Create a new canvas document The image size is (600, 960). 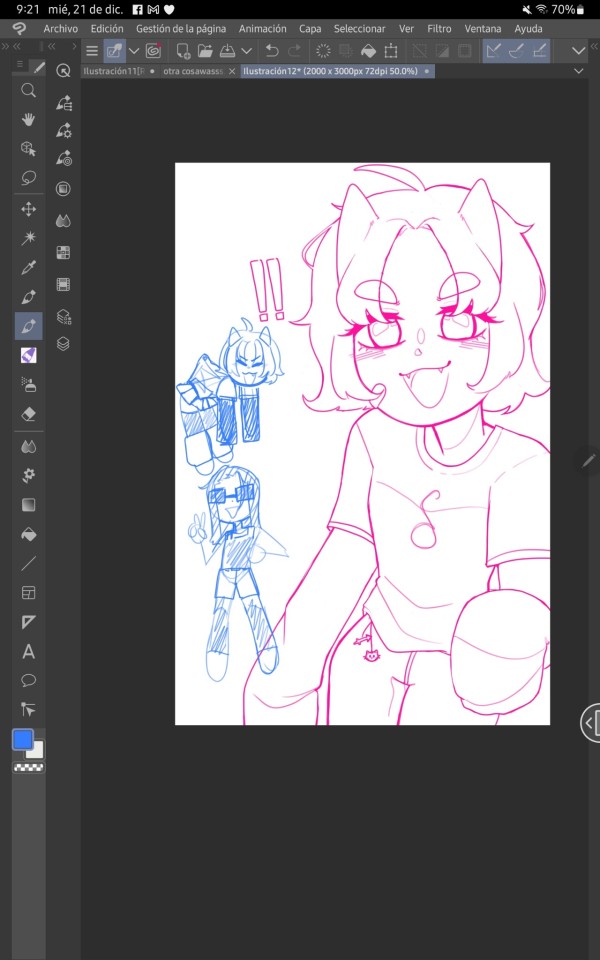pos(182,51)
